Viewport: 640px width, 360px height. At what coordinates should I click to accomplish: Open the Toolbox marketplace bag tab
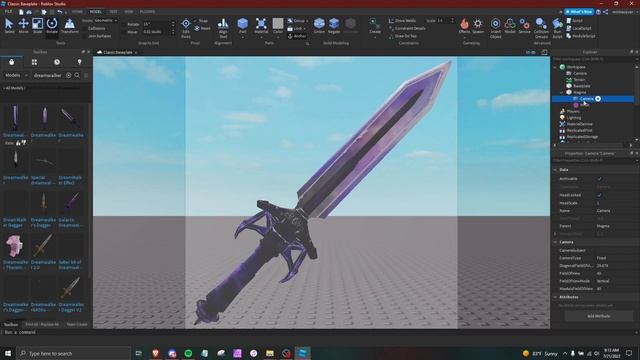[x=11, y=62]
